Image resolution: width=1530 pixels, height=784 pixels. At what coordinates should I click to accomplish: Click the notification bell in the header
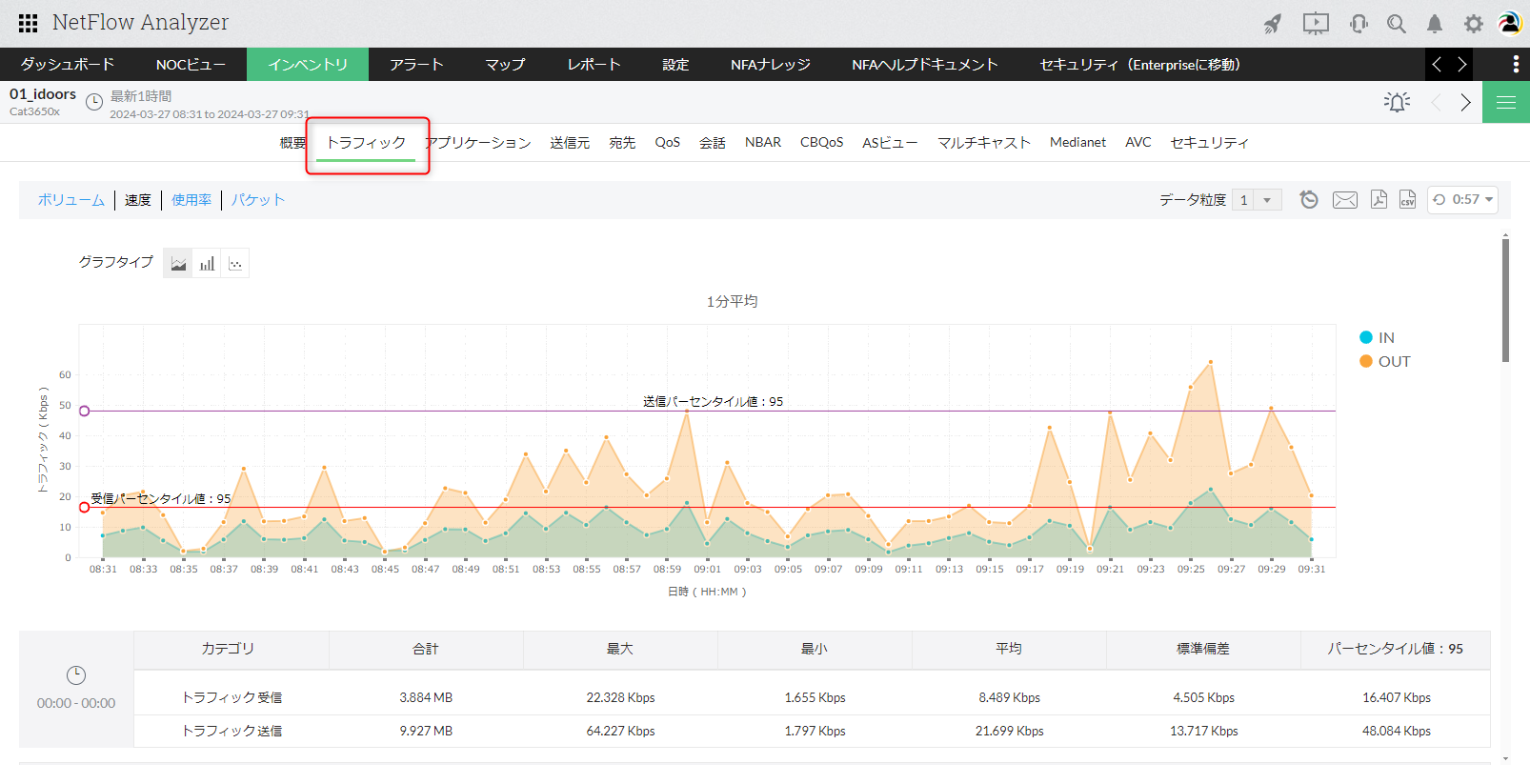coord(1434,24)
